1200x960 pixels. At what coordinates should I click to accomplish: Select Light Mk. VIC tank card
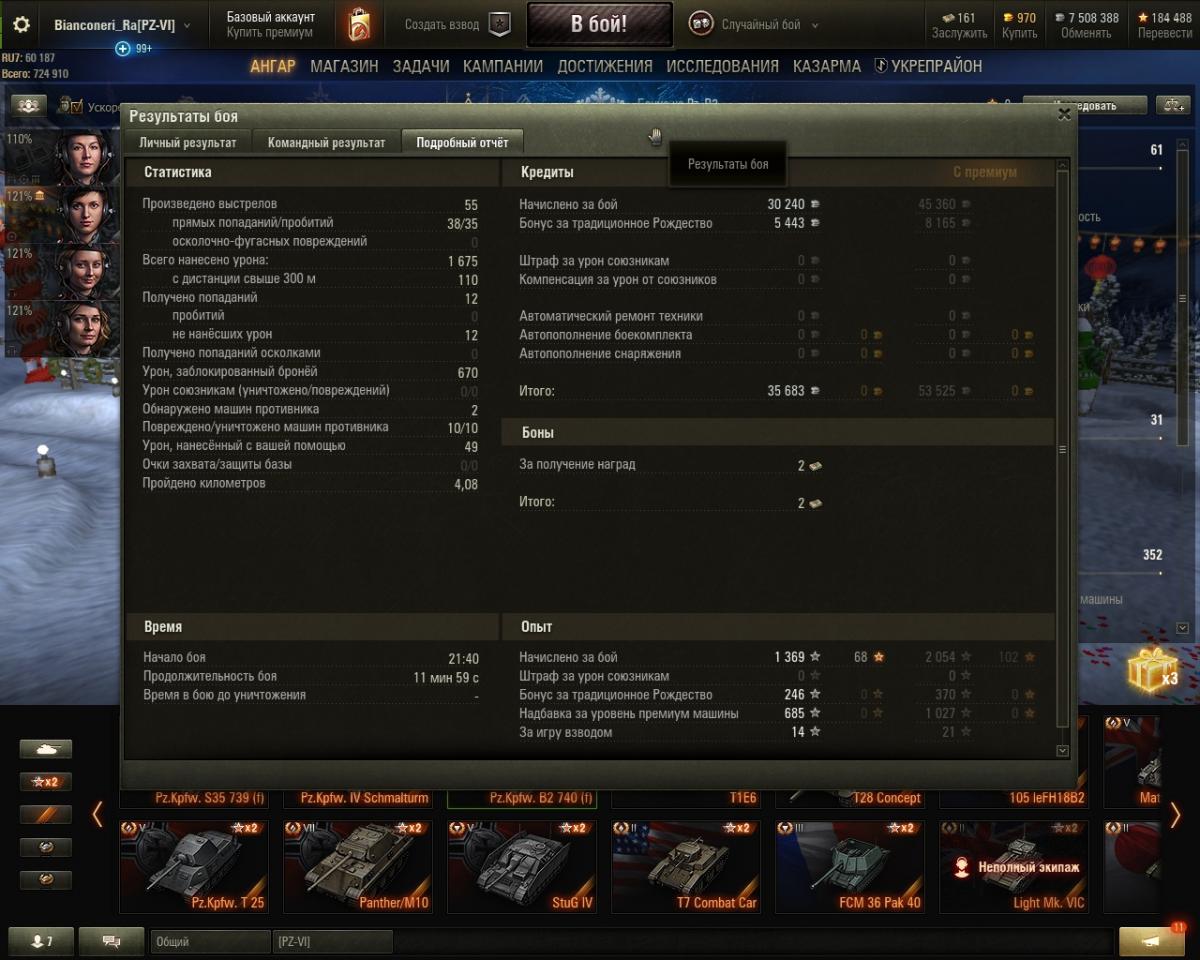[x=1013, y=865]
